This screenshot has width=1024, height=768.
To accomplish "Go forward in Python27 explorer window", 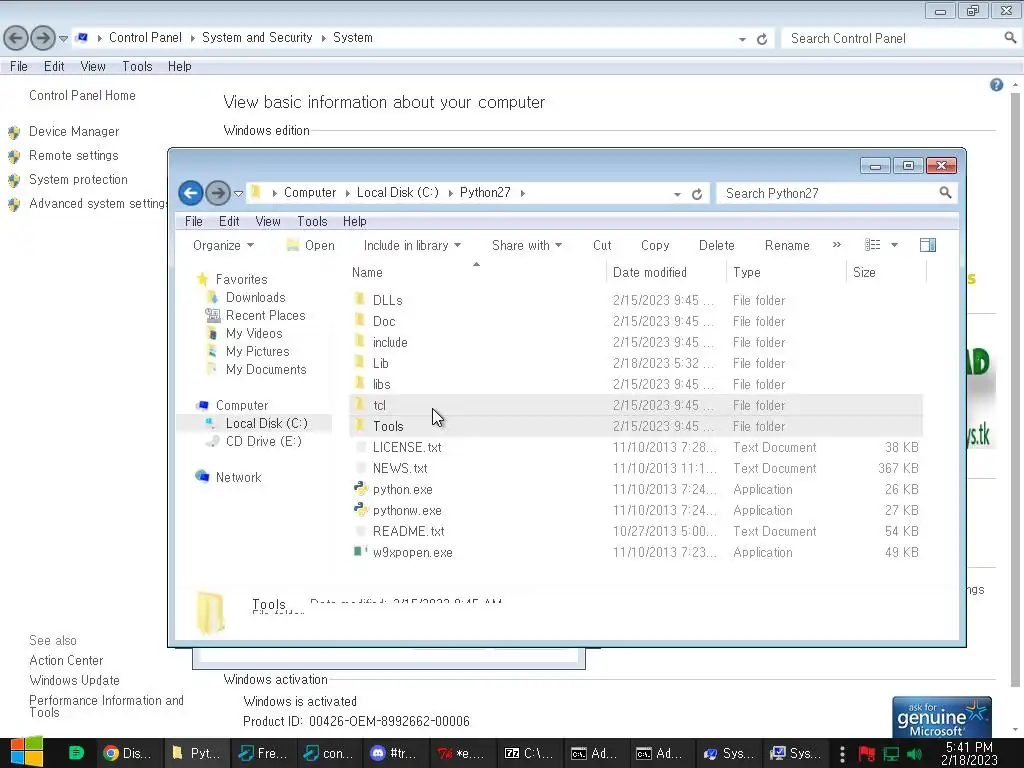I will click(217, 193).
